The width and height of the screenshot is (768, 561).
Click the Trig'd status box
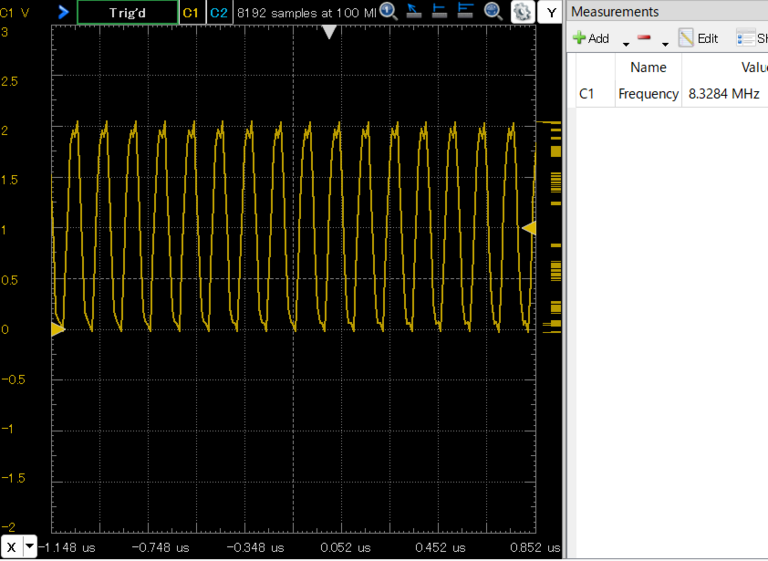[x=127, y=12]
